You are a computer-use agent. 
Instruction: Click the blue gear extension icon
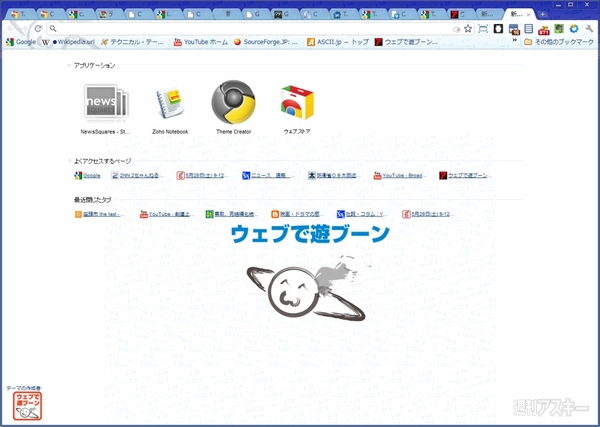tap(574, 29)
